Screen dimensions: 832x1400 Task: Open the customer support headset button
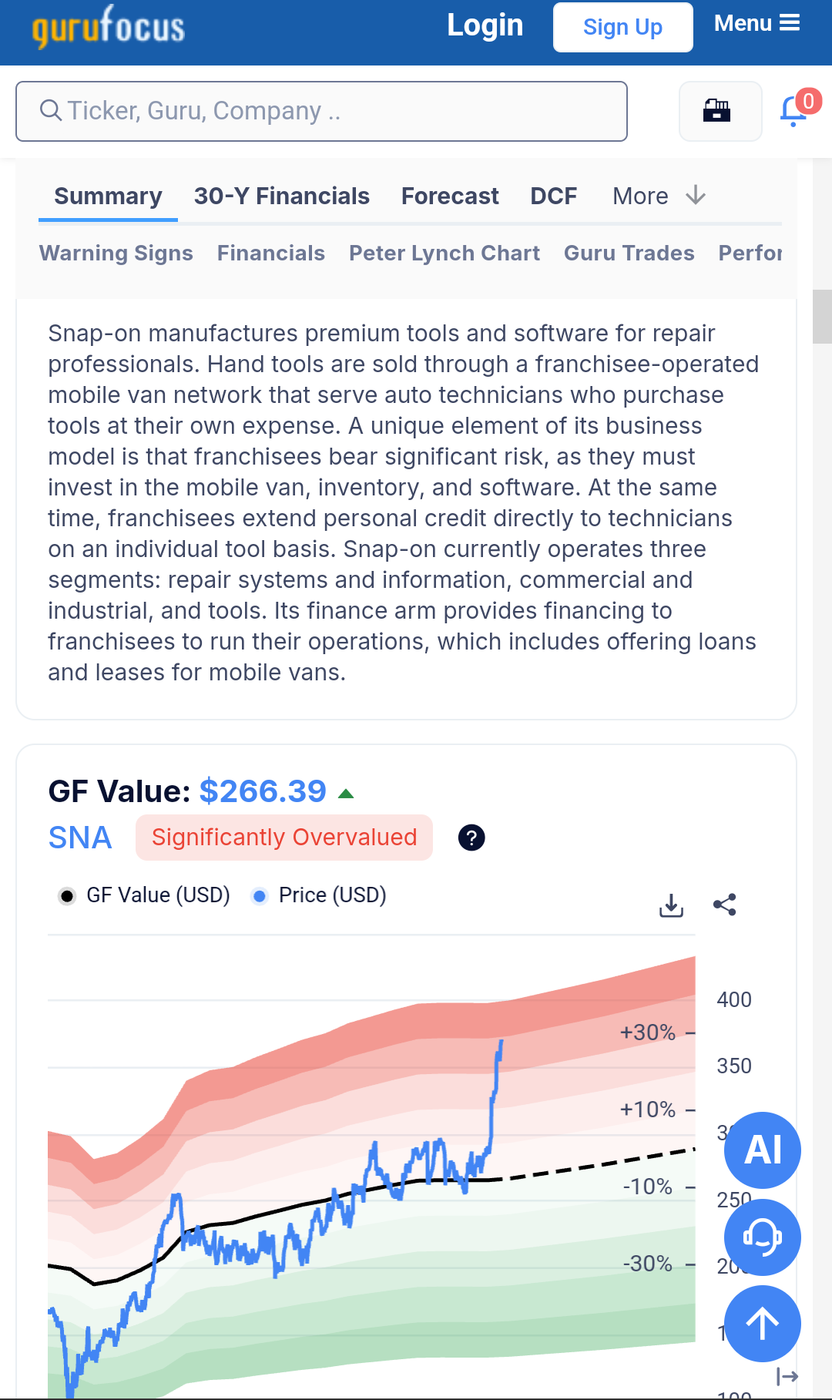point(763,1237)
